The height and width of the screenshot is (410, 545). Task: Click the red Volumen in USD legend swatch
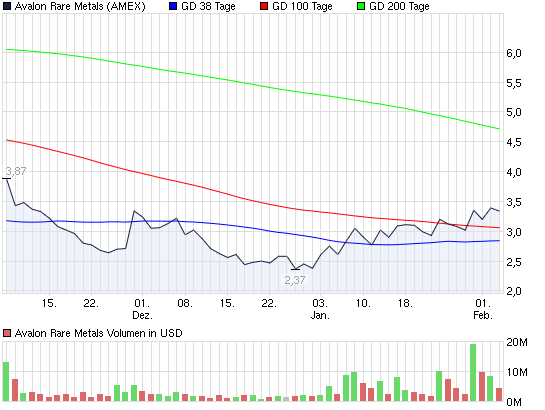[x=7, y=333]
